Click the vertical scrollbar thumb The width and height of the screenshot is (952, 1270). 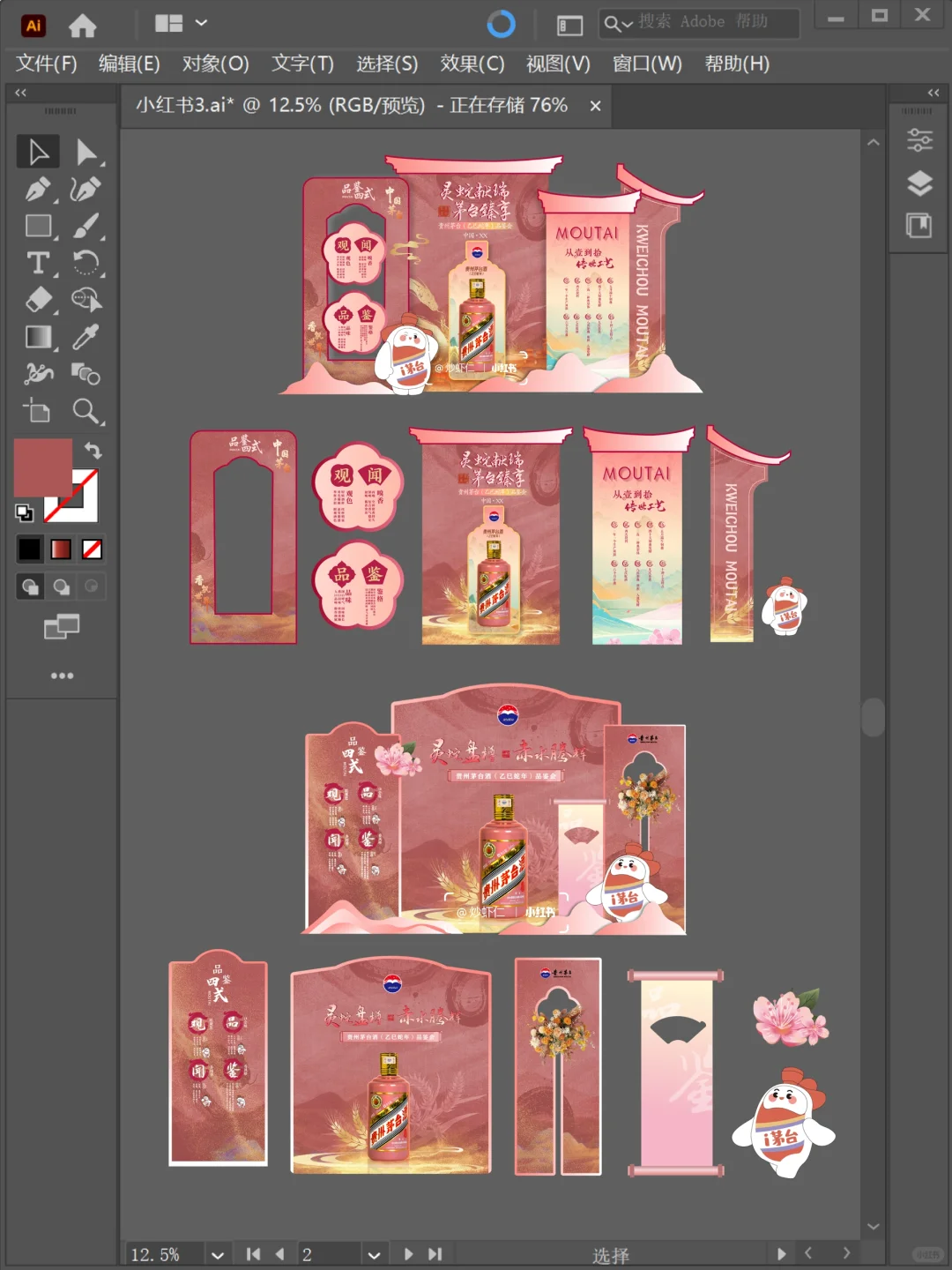(x=873, y=717)
